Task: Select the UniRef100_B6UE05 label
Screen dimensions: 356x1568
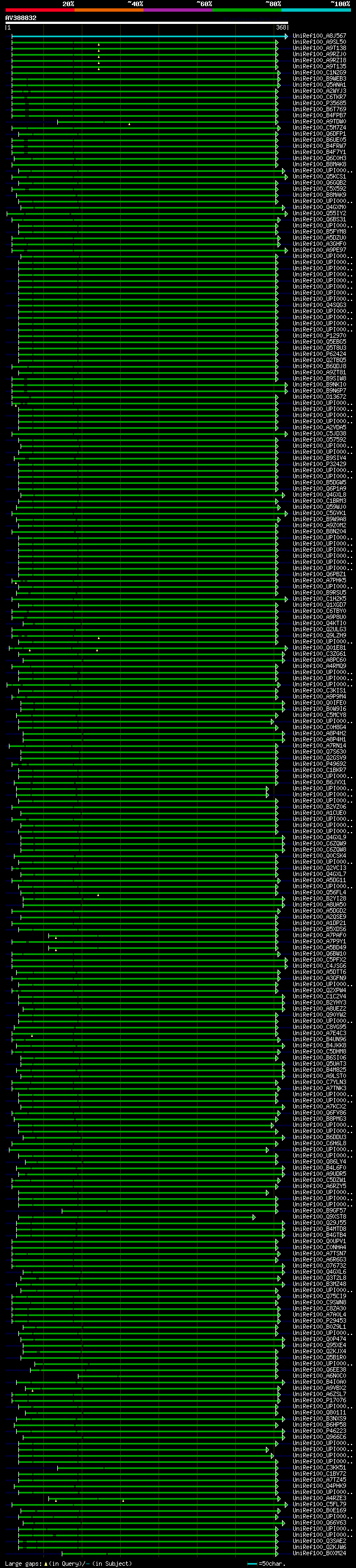Action: pos(319,141)
